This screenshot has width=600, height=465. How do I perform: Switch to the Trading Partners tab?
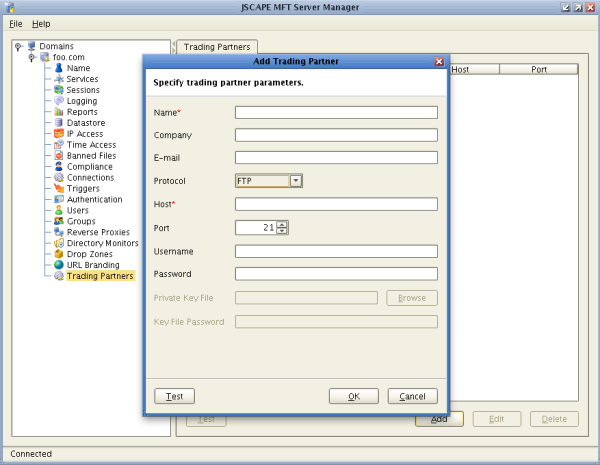tap(217, 46)
